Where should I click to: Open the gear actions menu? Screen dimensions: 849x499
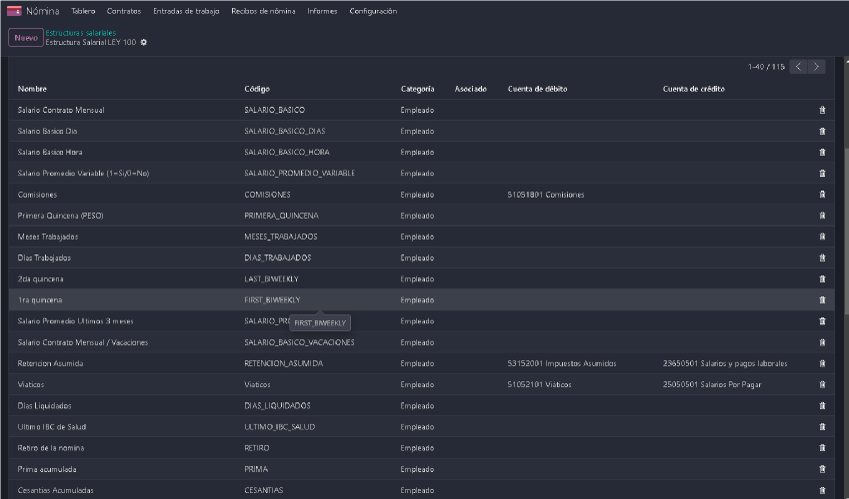(x=143, y=42)
